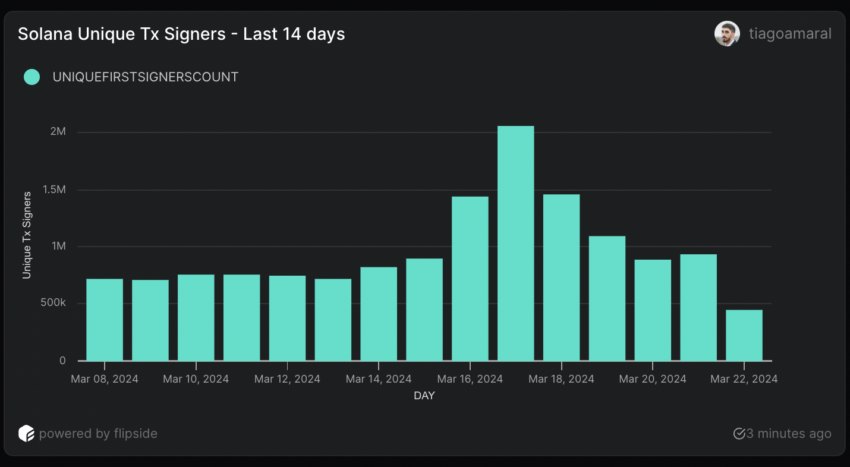Select the tallest bar near 2M

(515, 243)
